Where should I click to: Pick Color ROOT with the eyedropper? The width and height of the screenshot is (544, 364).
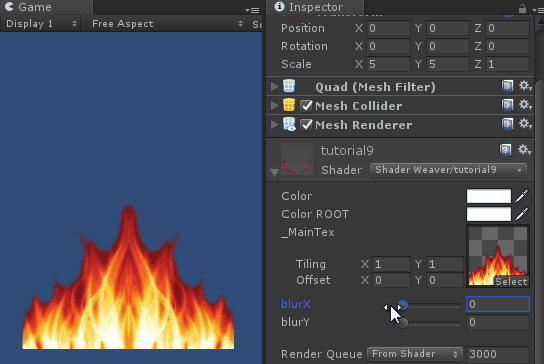(x=522, y=214)
